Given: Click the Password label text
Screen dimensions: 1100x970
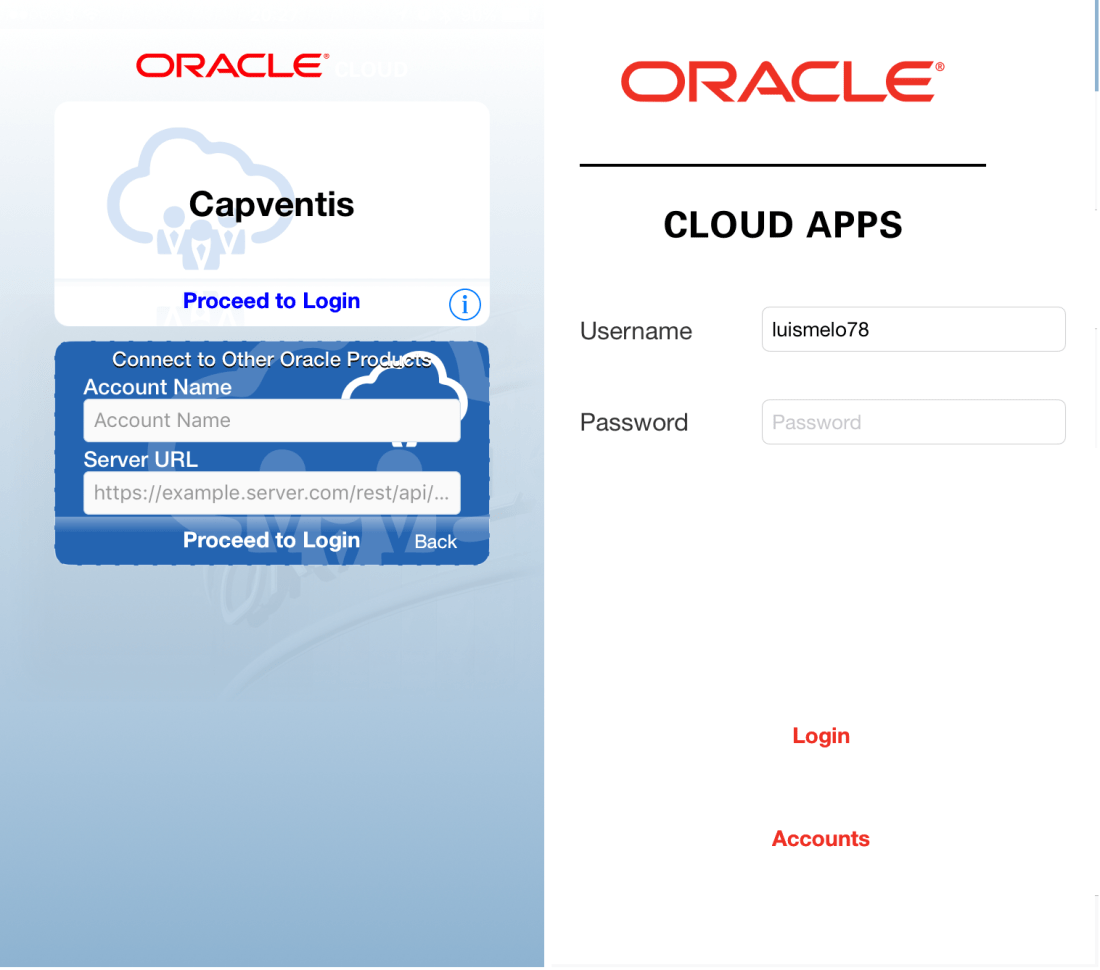Looking at the screenshot, I should point(633,422).
